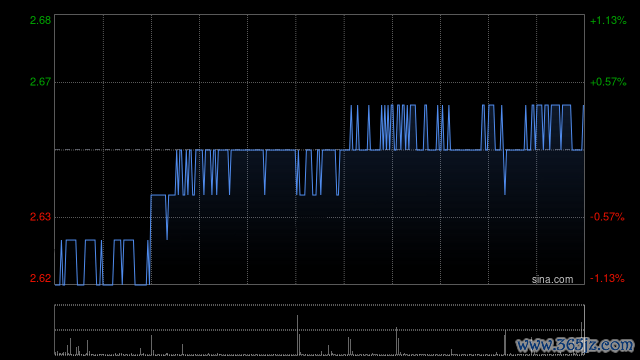This screenshot has width=640, height=360.
Task: Click the 2.68 price axis label
Action: pos(40,20)
